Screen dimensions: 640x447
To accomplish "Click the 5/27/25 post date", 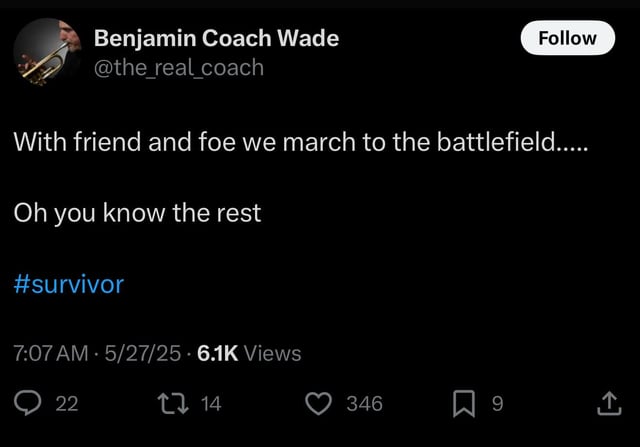I will 143,352.
